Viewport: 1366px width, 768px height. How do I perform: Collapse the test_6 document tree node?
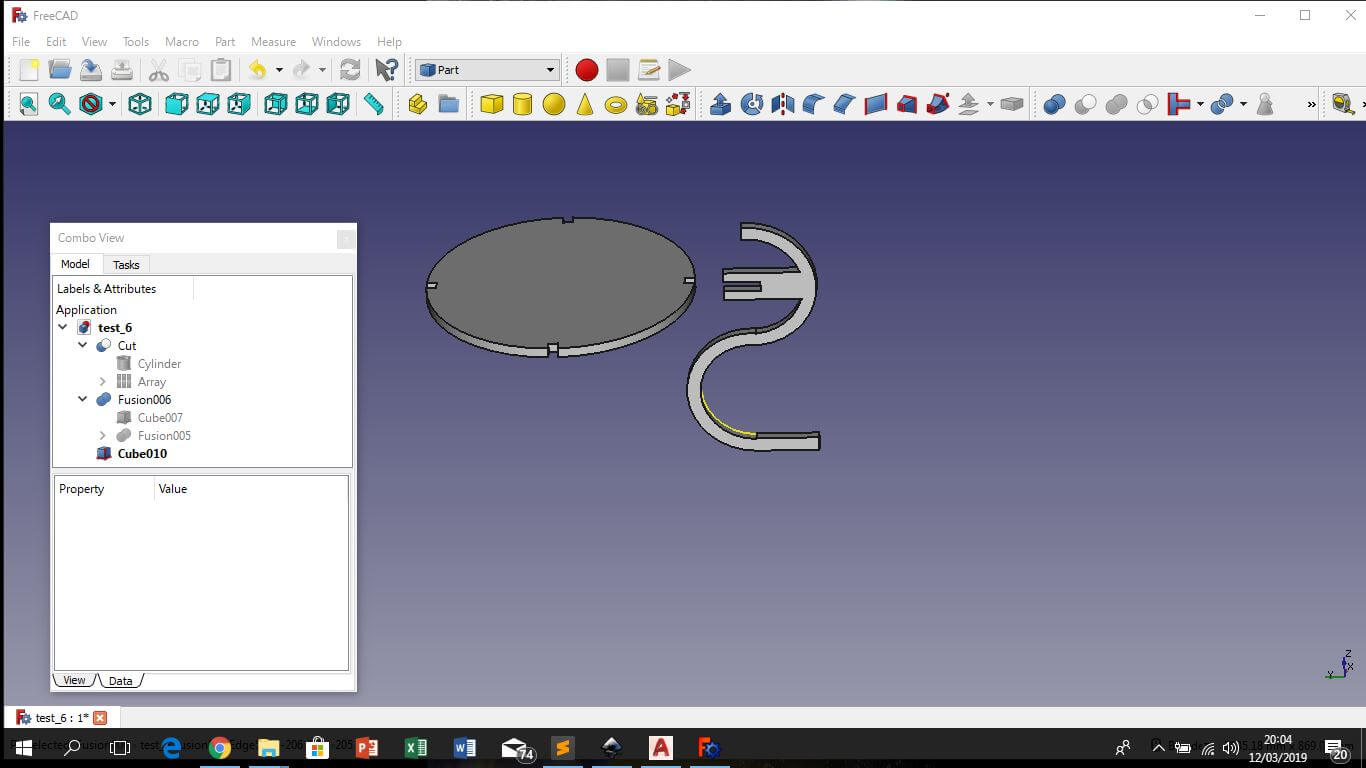[x=63, y=328]
